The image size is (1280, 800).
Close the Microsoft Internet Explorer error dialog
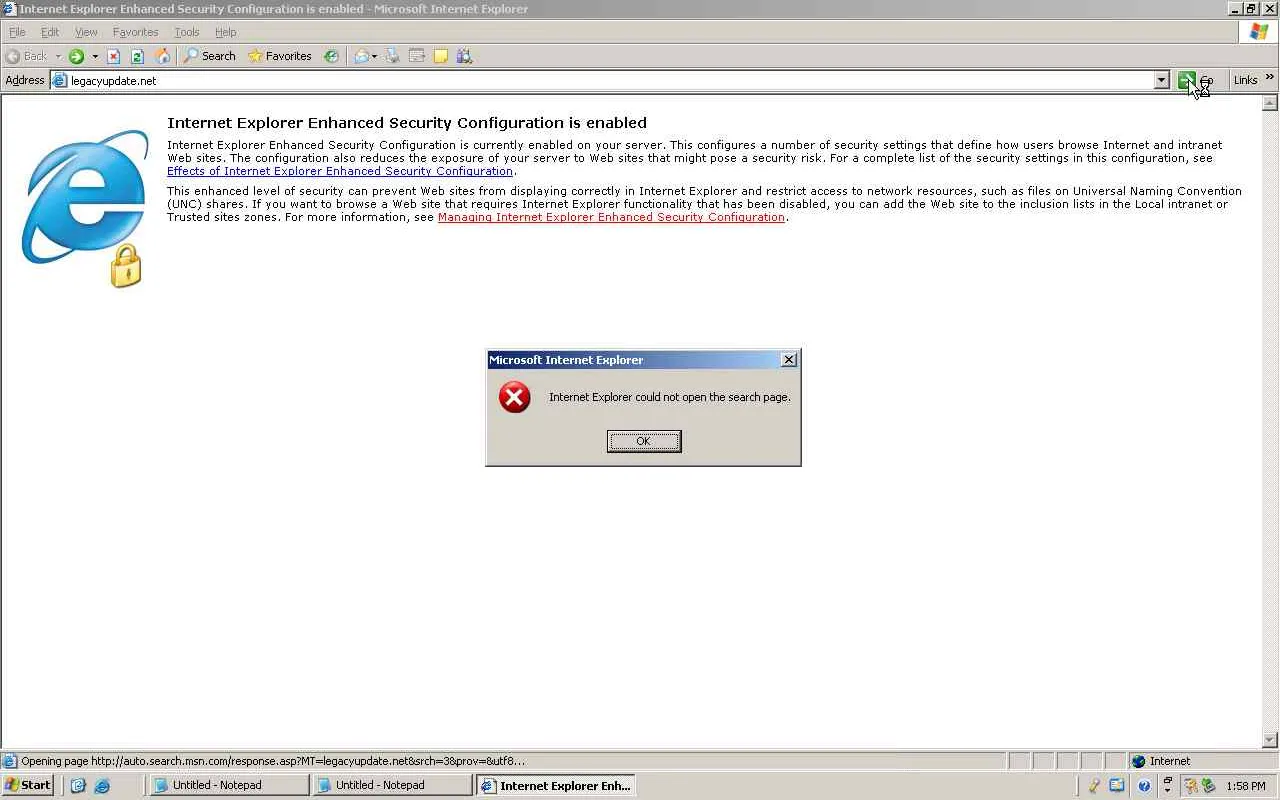[x=789, y=360]
